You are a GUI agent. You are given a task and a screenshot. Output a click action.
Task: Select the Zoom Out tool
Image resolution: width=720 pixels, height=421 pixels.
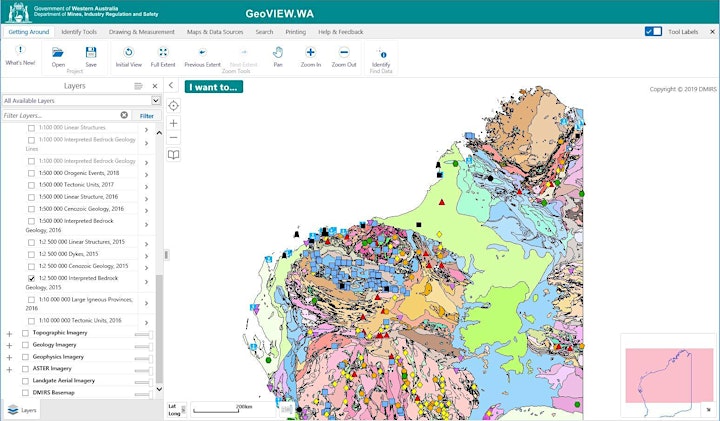(x=344, y=56)
